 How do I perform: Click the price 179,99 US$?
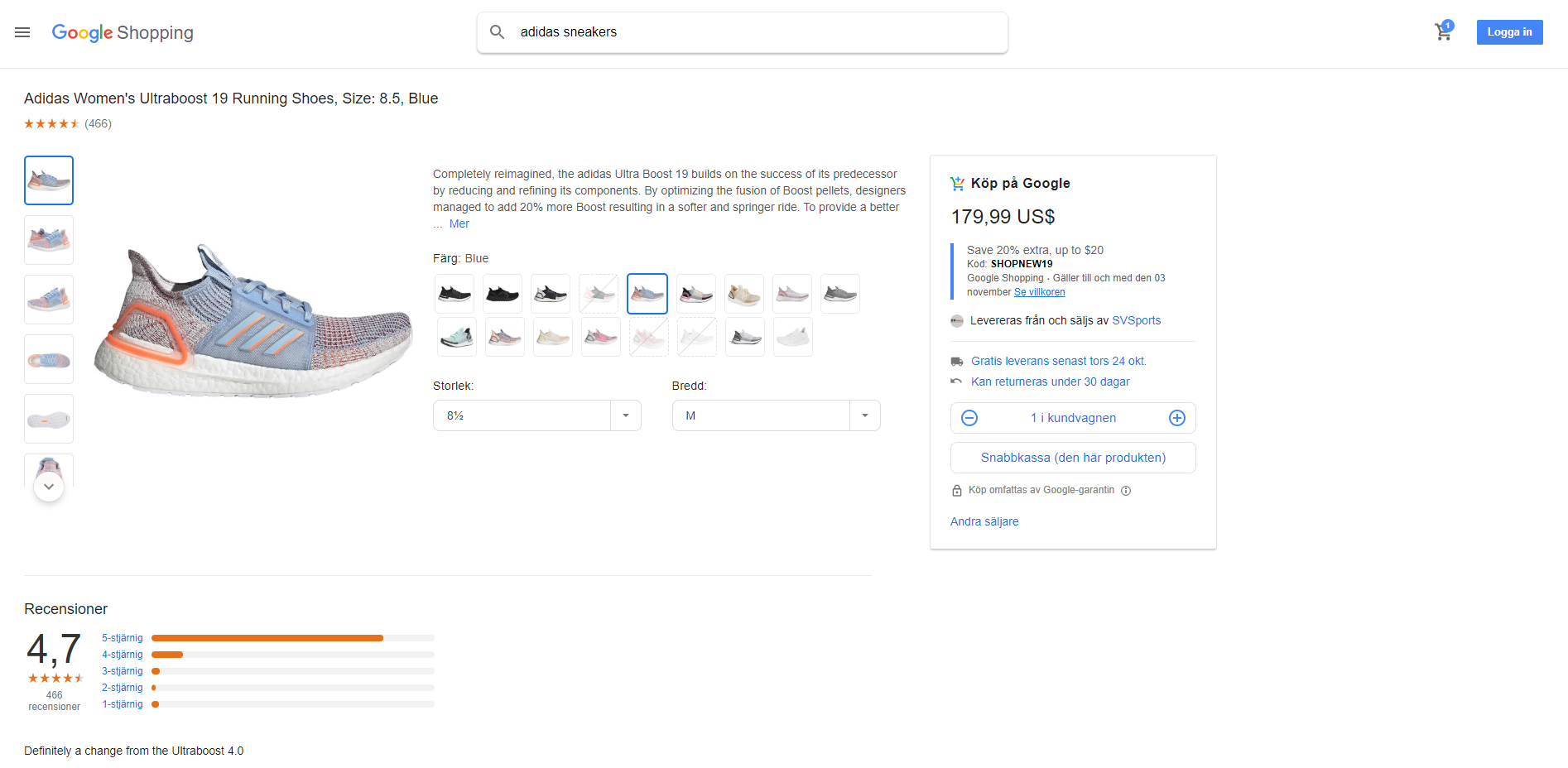tap(1003, 217)
